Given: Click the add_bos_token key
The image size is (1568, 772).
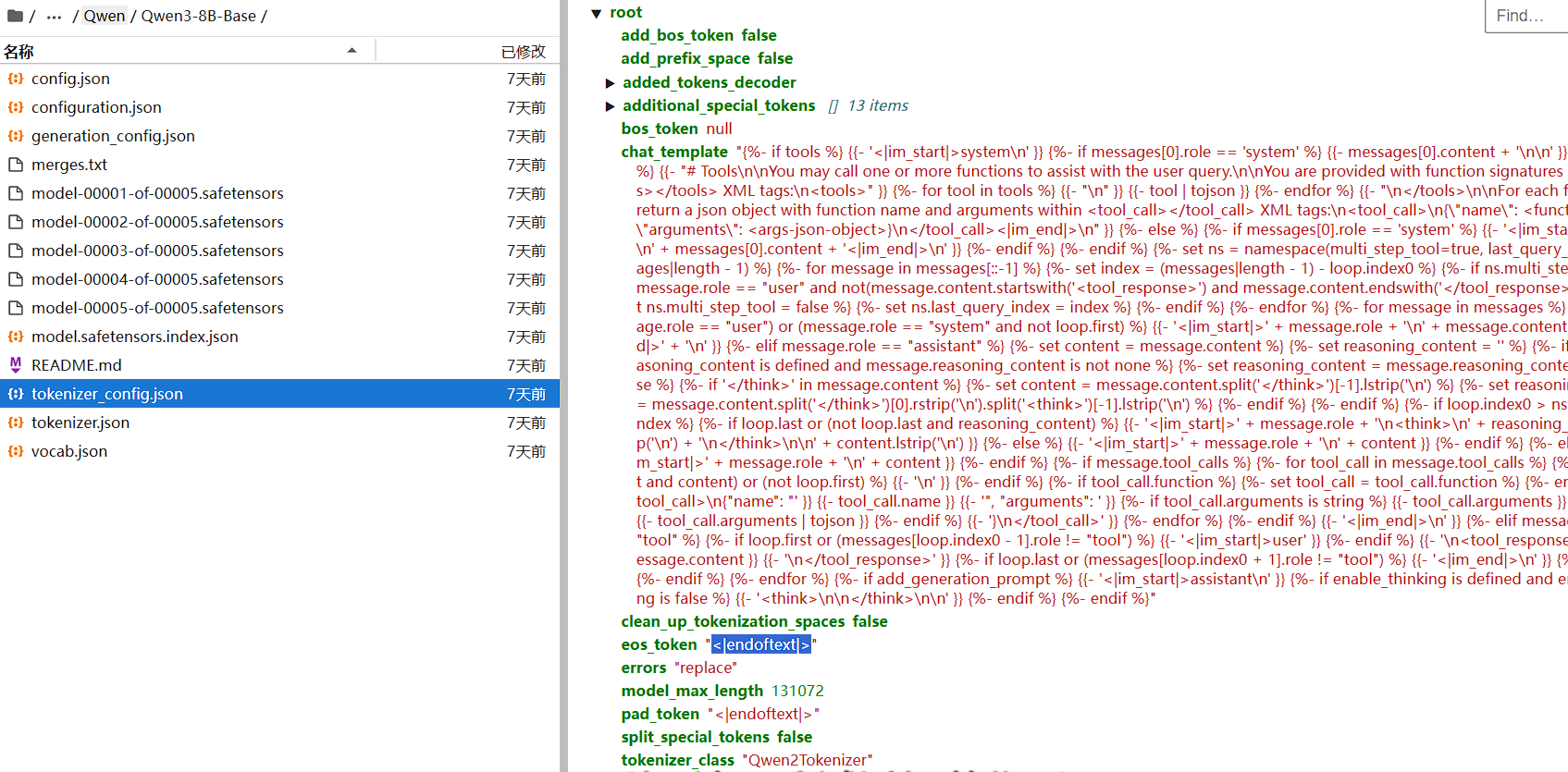Looking at the screenshot, I should click(x=677, y=35).
